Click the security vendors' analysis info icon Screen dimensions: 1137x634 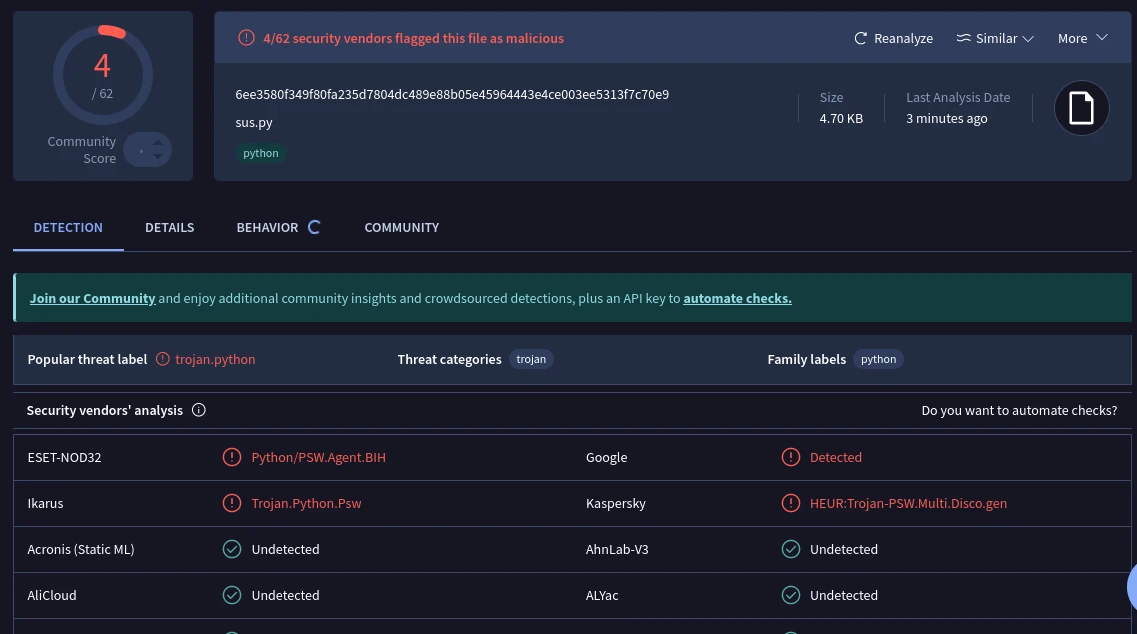tap(199, 411)
